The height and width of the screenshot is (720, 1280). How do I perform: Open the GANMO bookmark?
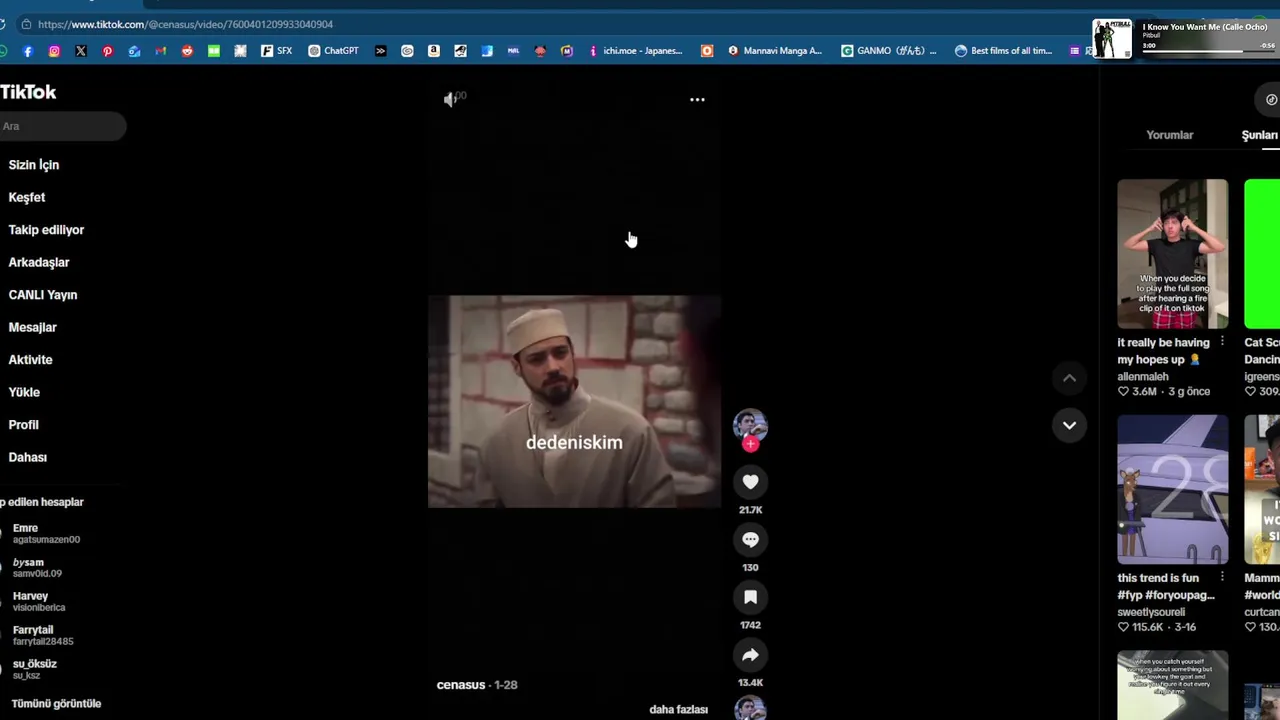tap(890, 51)
